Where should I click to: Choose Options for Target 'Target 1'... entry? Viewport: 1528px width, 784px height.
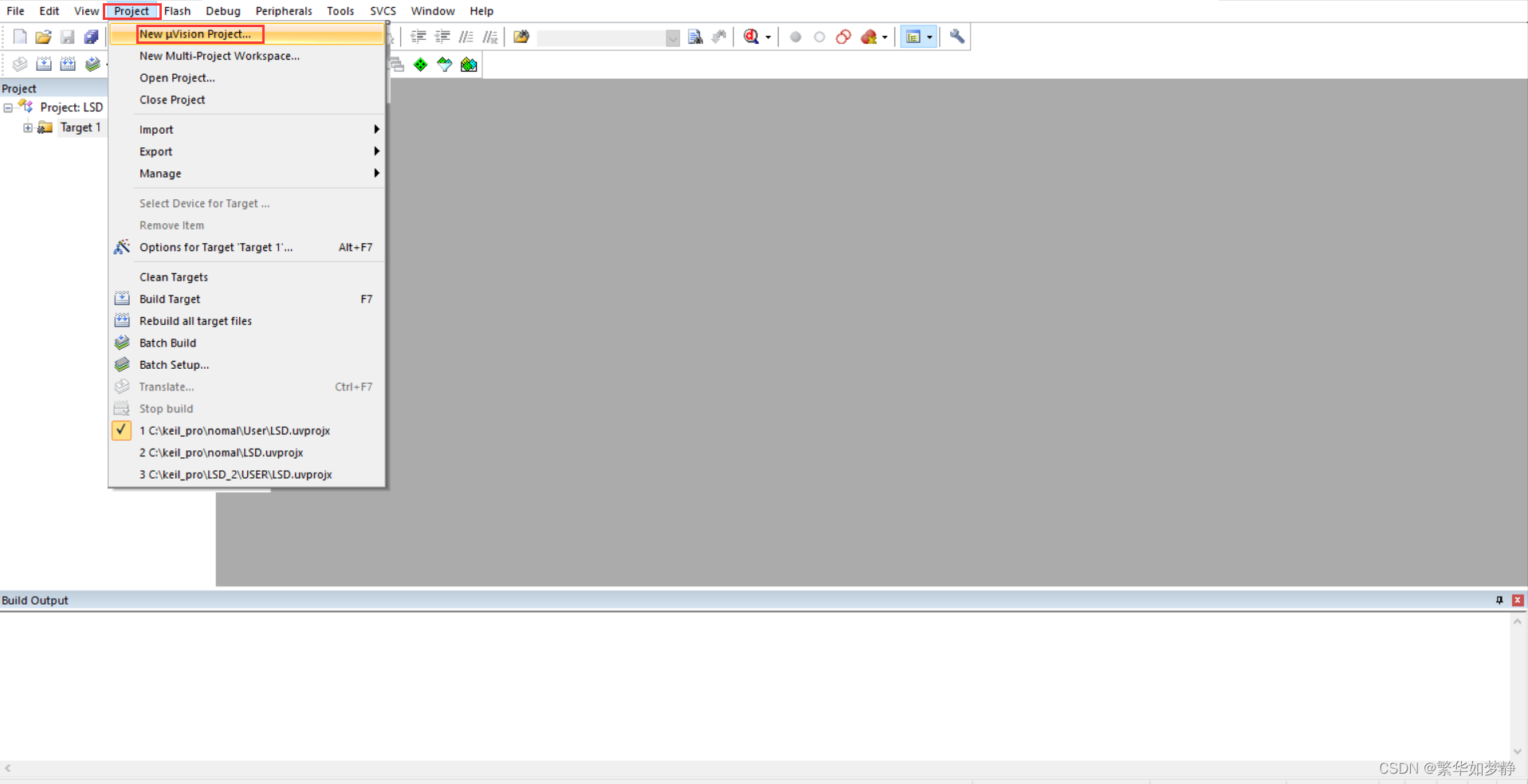(247, 247)
